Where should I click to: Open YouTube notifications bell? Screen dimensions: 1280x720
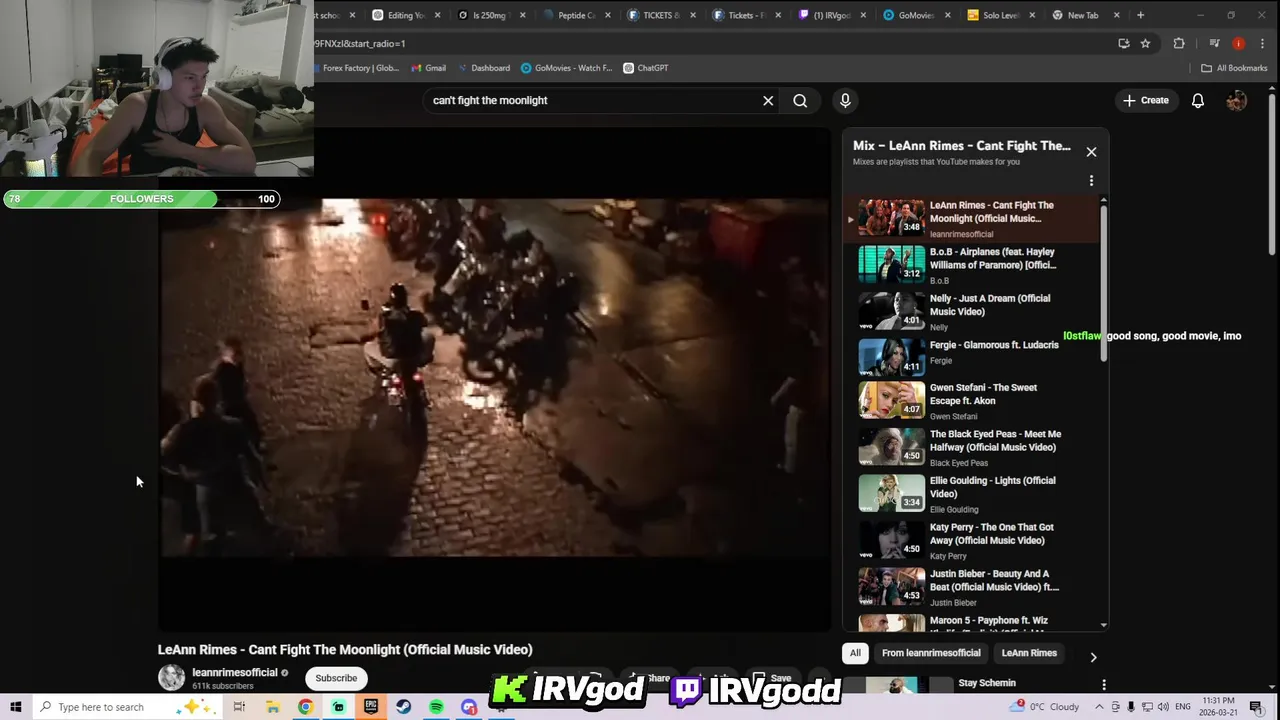(1197, 100)
